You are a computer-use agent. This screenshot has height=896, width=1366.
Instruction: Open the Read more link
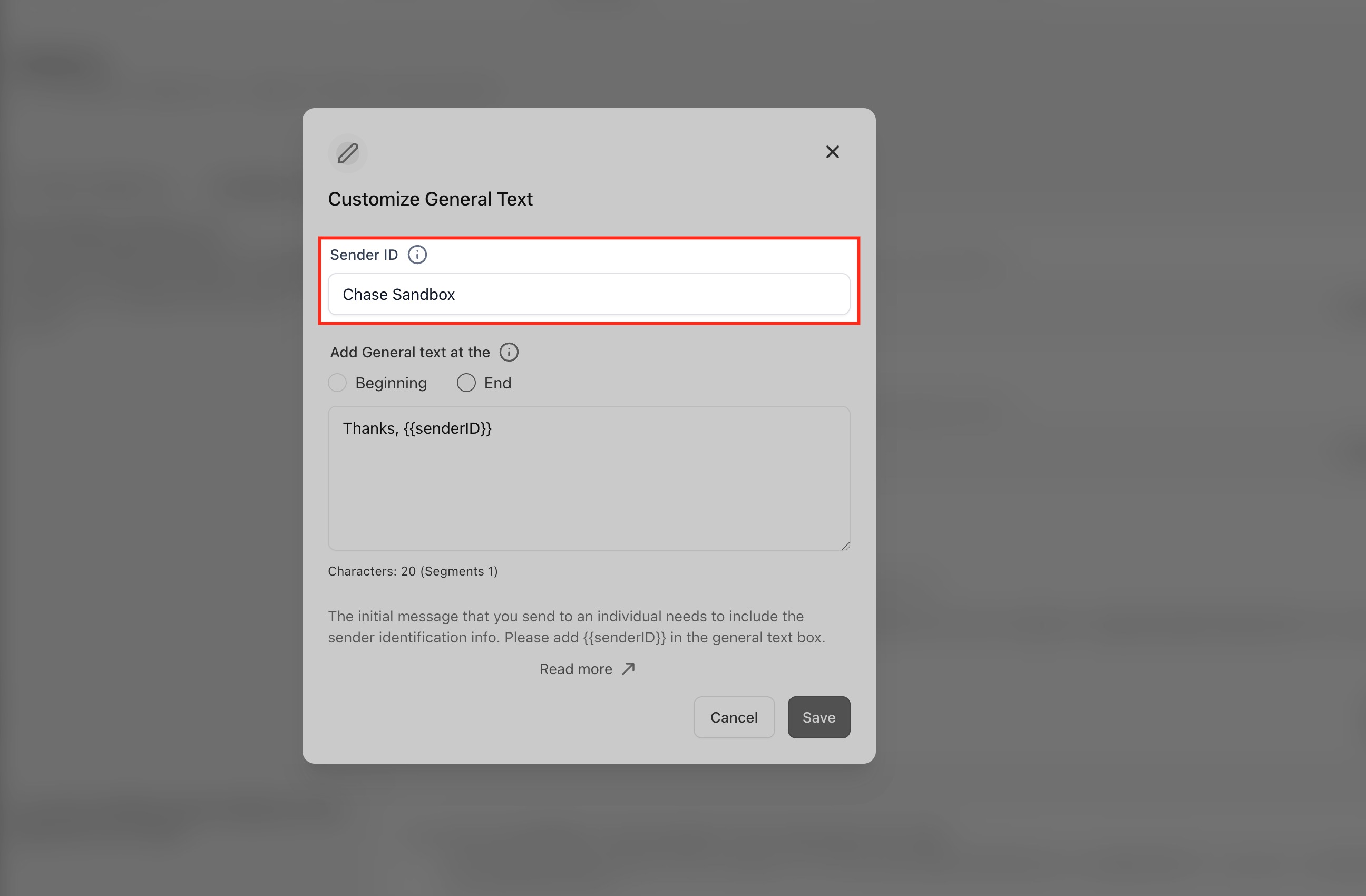click(575, 669)
